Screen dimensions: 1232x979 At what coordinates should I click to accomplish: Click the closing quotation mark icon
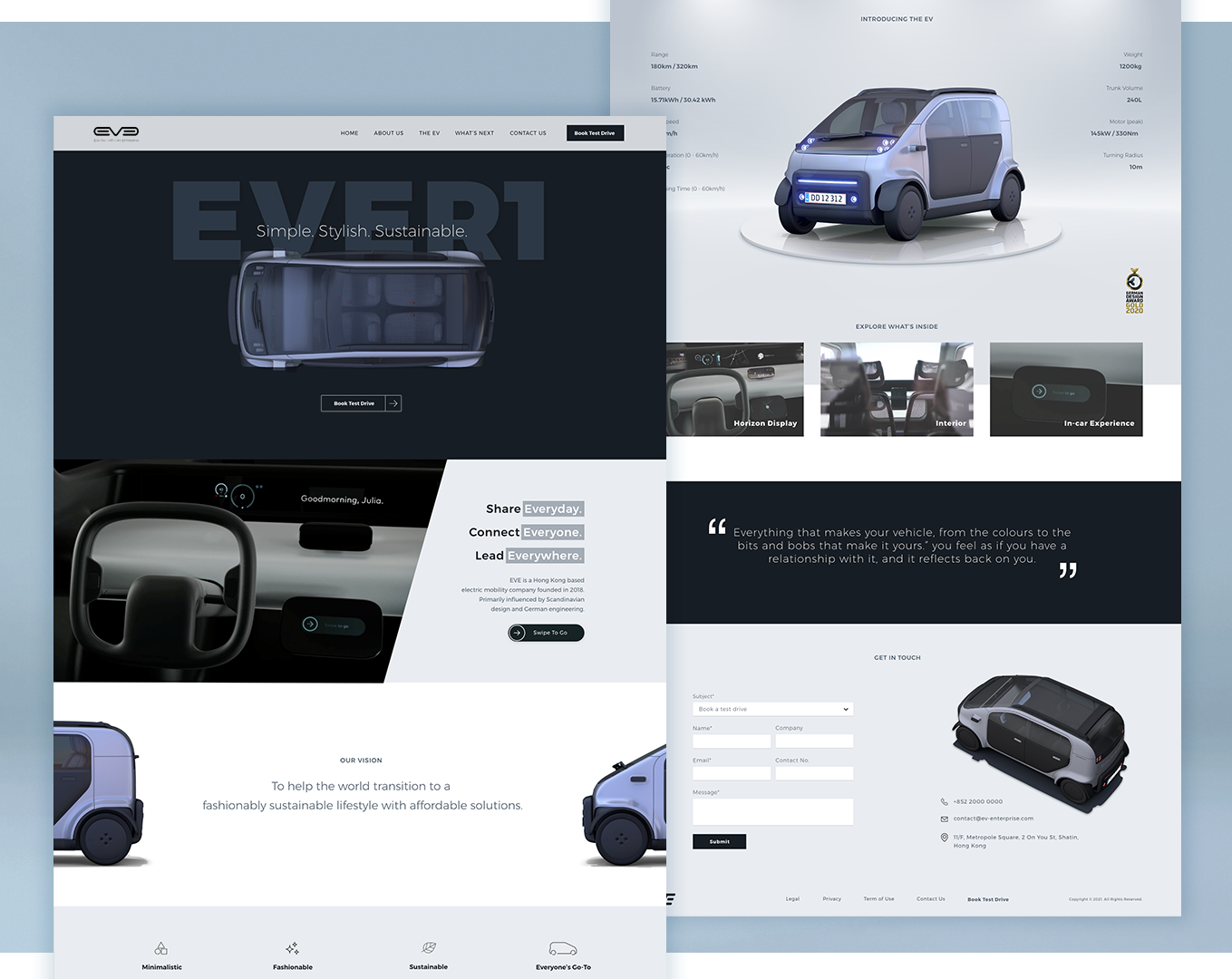coord(1068,570)
